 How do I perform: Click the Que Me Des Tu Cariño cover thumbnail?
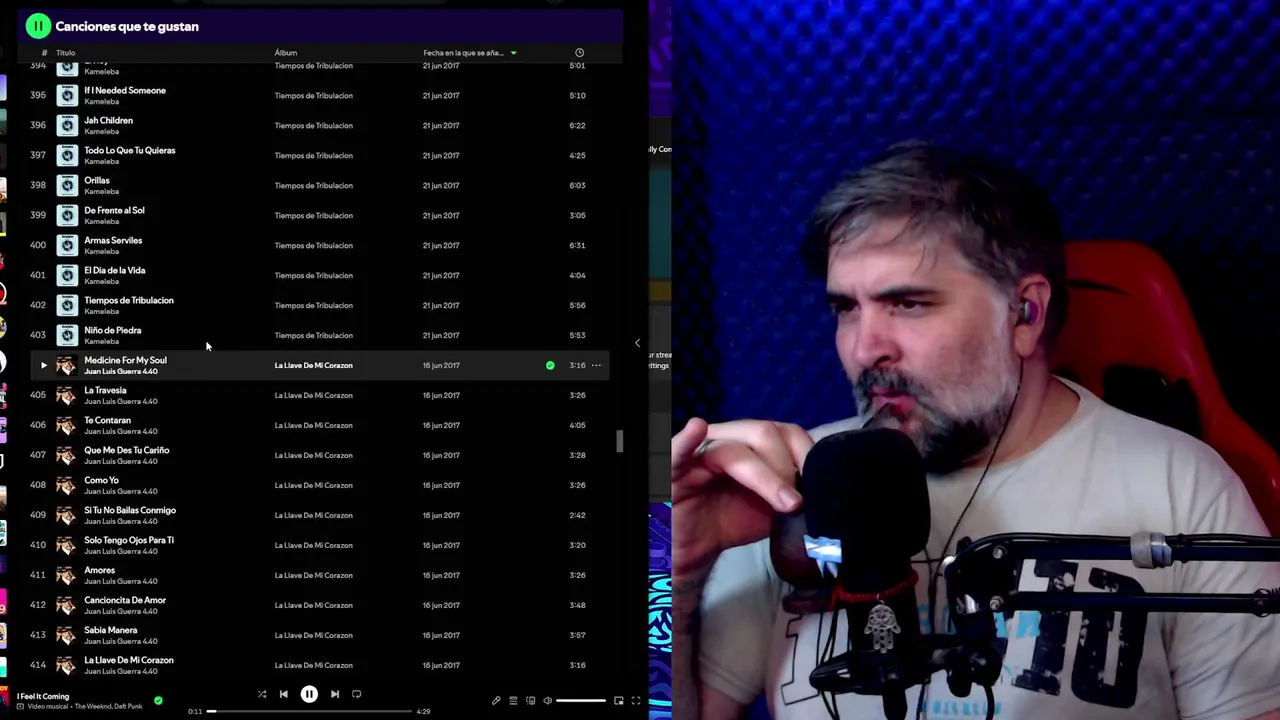coord(67,455)
